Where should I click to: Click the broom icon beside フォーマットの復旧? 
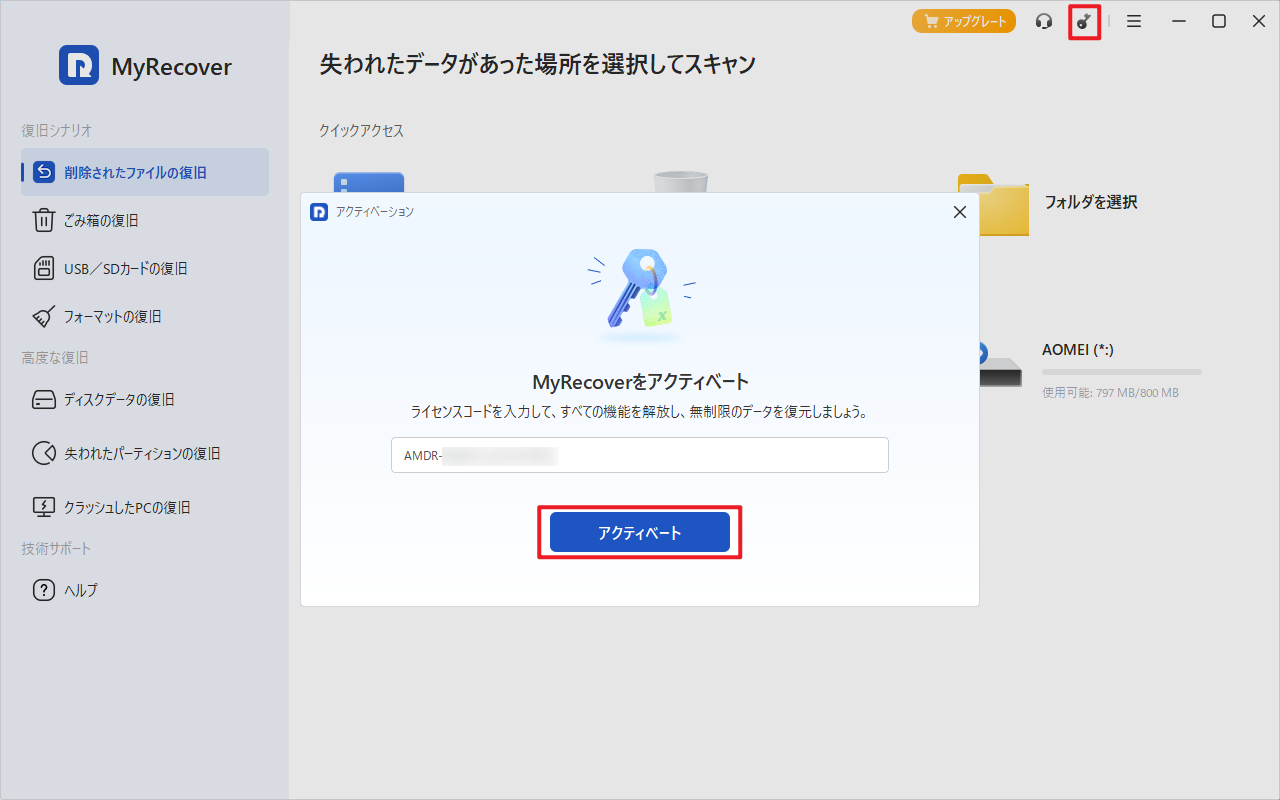coord(44,316)
